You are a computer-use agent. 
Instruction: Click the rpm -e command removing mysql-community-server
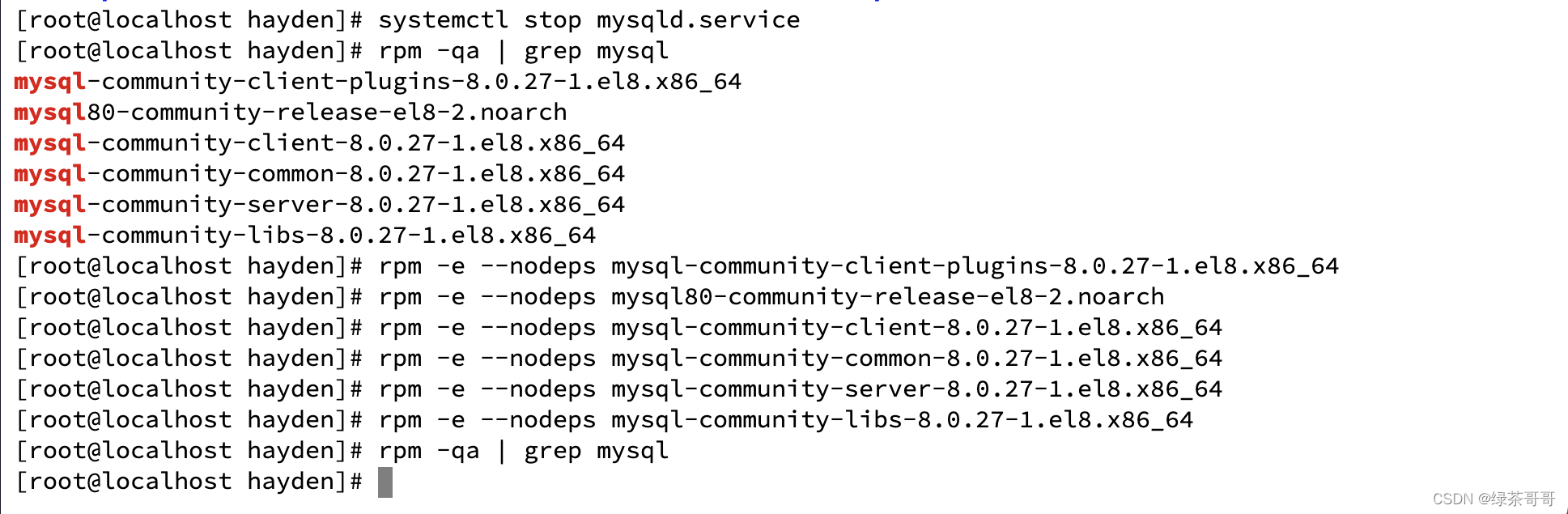[800, 389]
